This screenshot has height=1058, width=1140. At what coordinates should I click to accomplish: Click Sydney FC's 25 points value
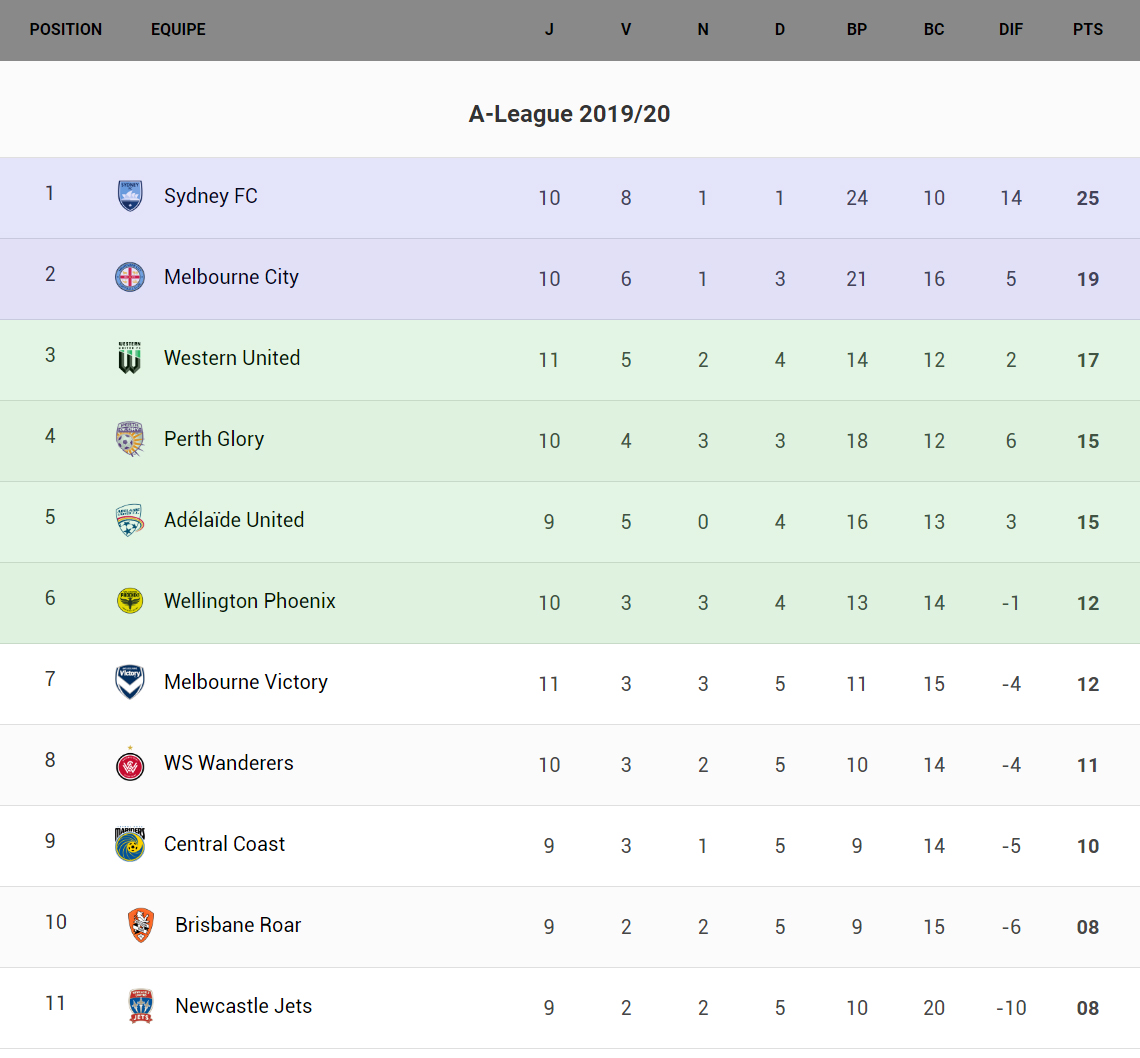pyautogui.click(x=1088, y=198)
